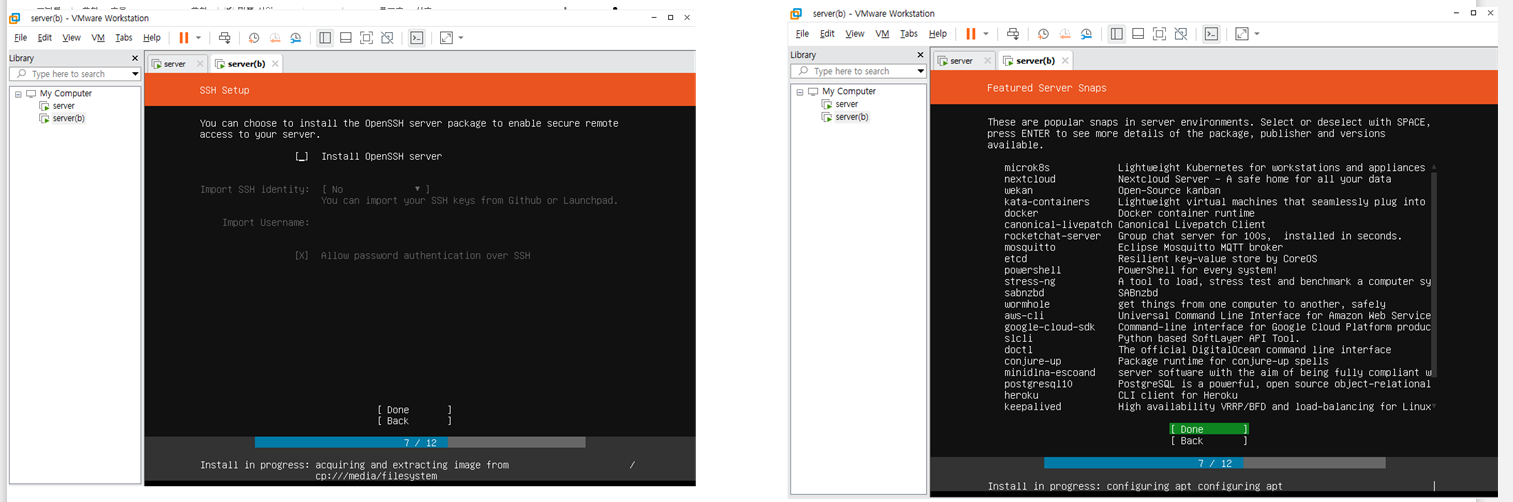Click Back on the Featured Server Snaps screen
This screenshot has width=1513, height=502.
point(1209,441)
